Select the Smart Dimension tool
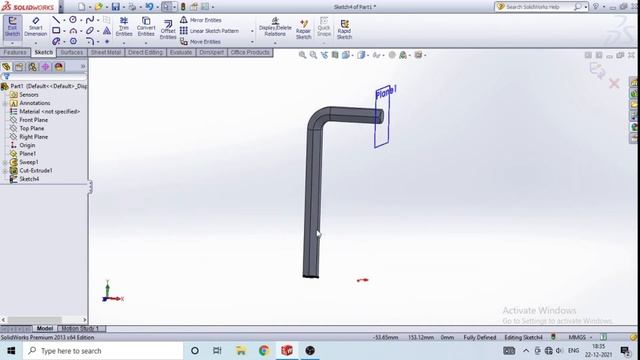640x360 pixels. (x=36, y=27)
